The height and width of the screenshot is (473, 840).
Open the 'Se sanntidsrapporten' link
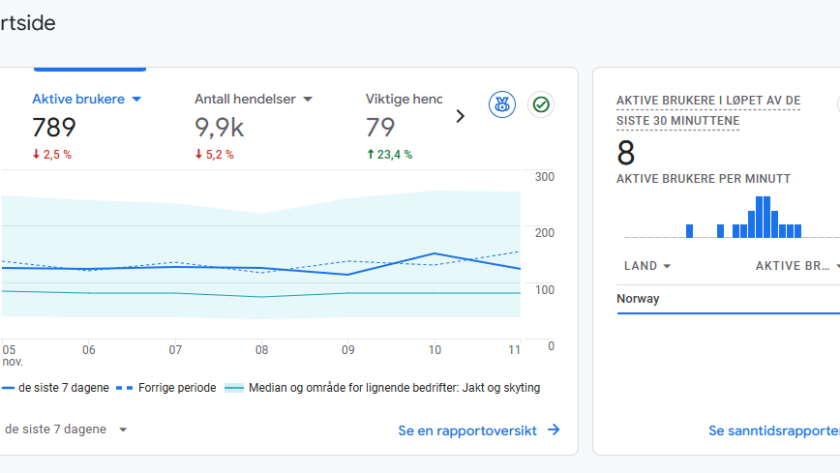point(772,430)
